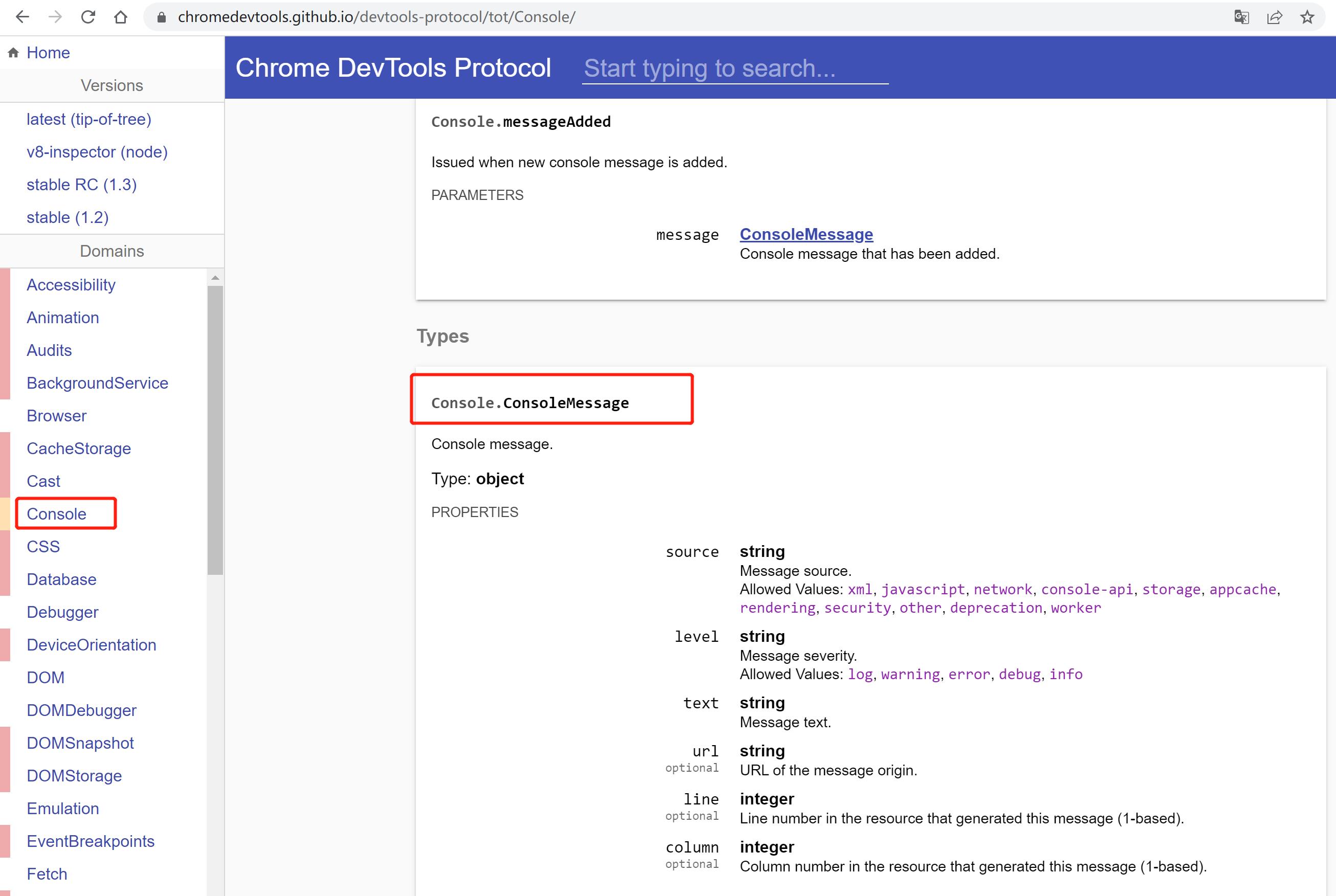Click the browser forward navigation arrow

tap(55, 16)
